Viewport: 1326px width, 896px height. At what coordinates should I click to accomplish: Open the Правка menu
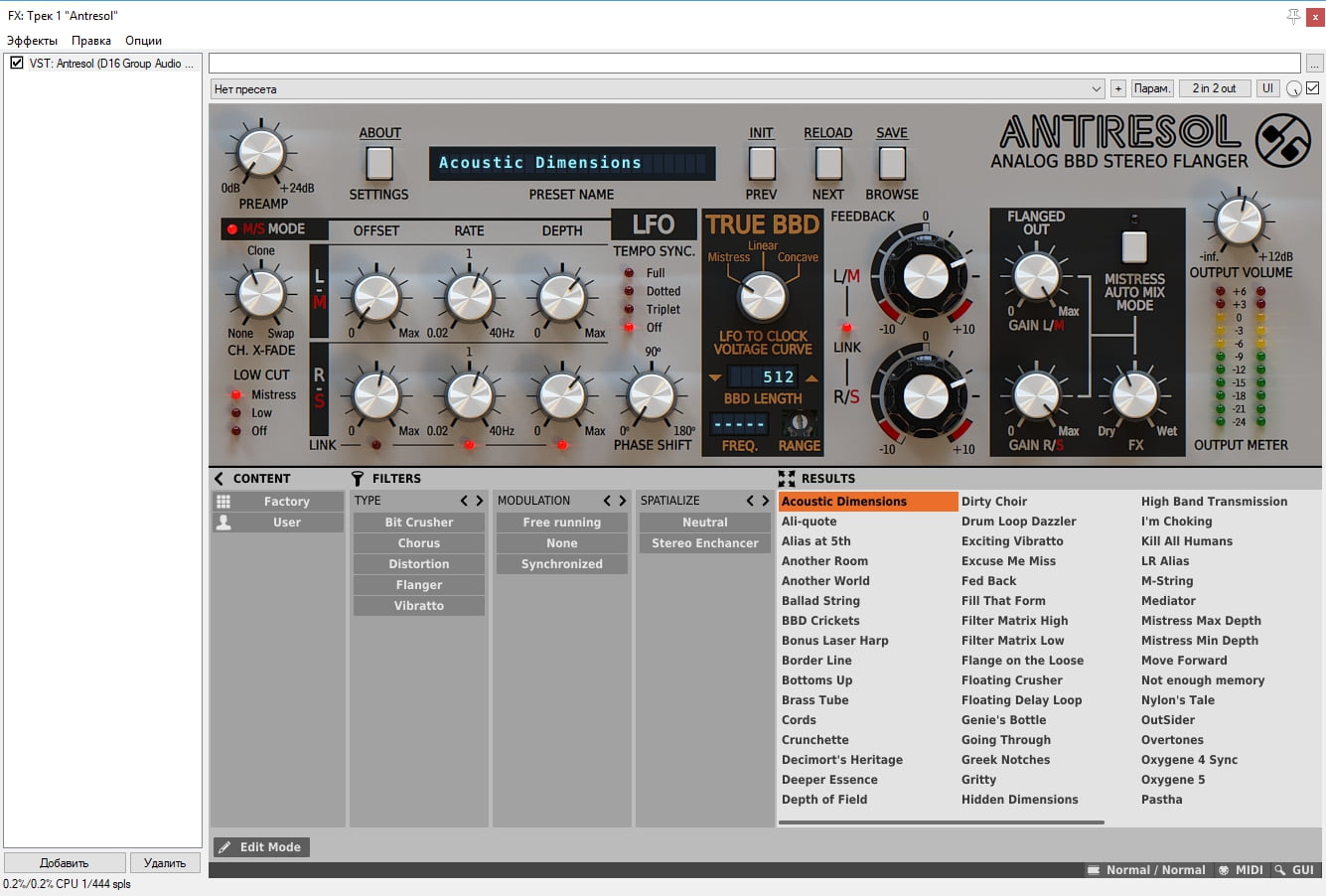point(91,41)
